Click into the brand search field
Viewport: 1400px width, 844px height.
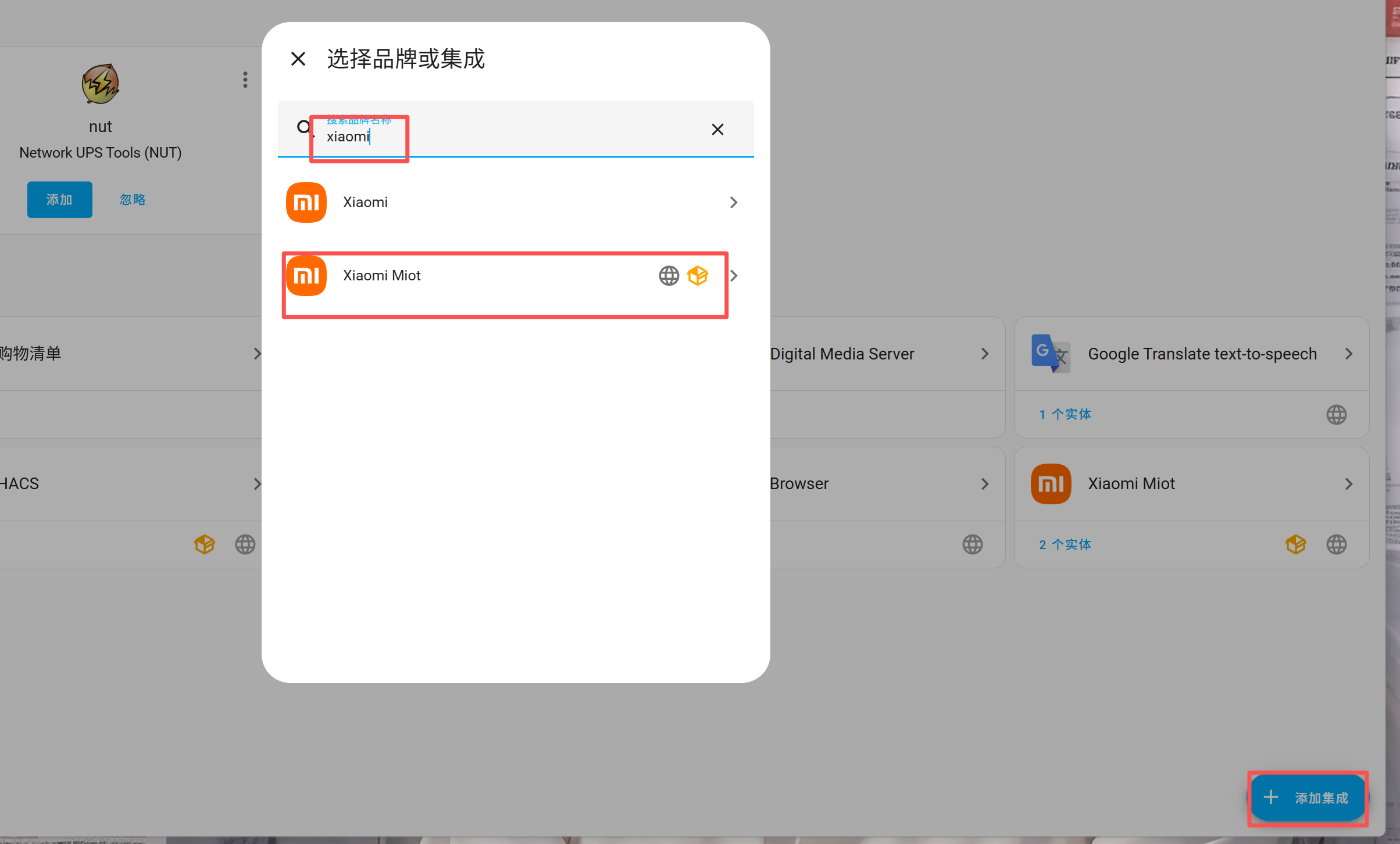point(512,136)
